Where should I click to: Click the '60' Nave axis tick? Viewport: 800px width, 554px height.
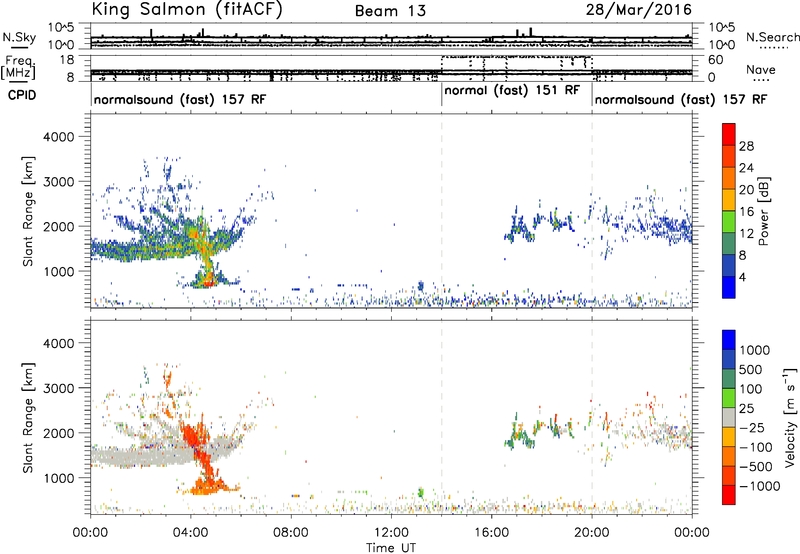coord(715,60)
